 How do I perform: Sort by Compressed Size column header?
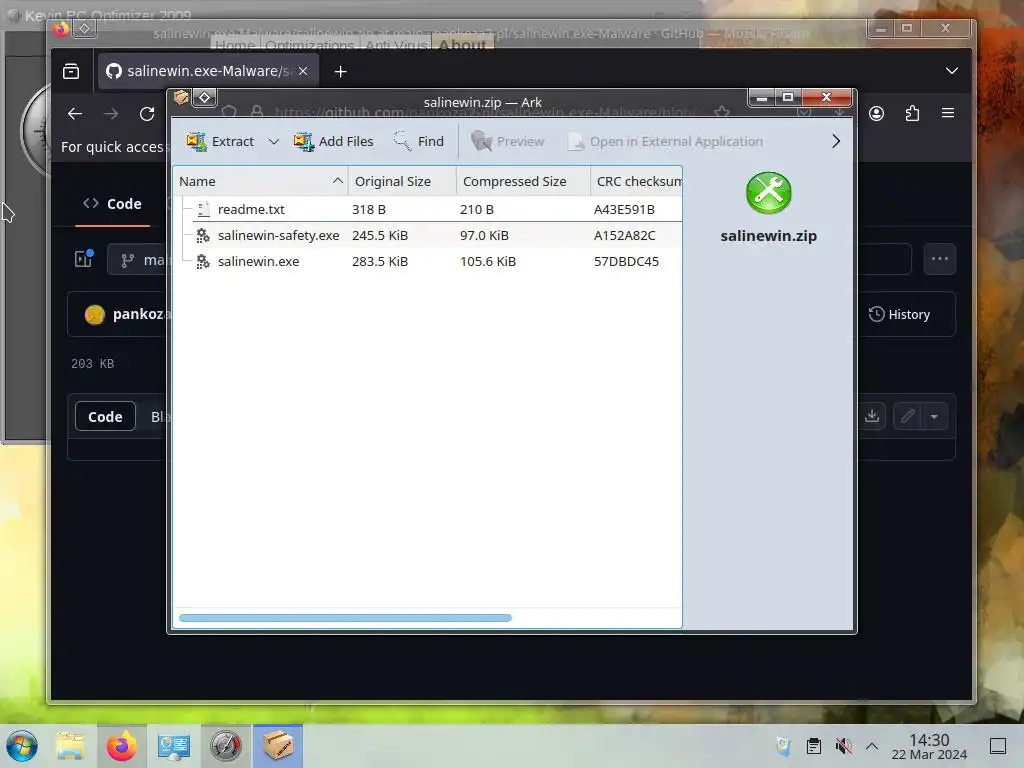[523, 182]
